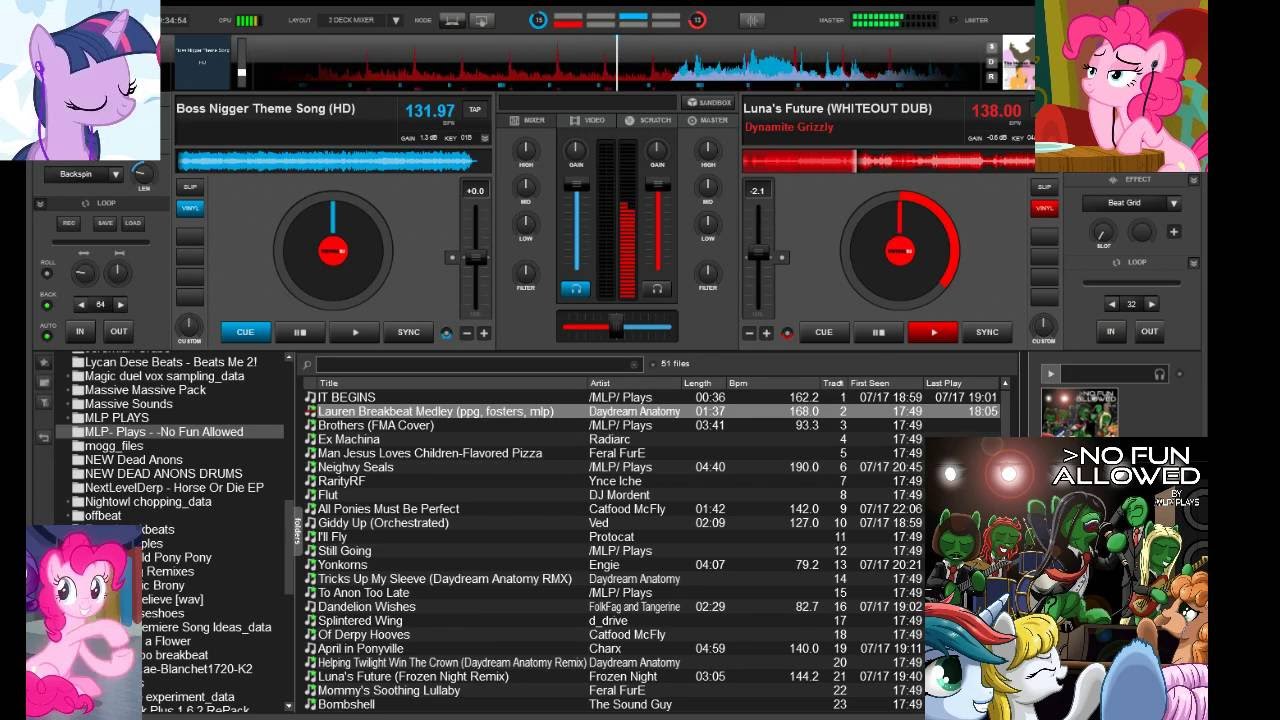
Task: Toggle right deck VINYL mode
Action: [1044, 208]
